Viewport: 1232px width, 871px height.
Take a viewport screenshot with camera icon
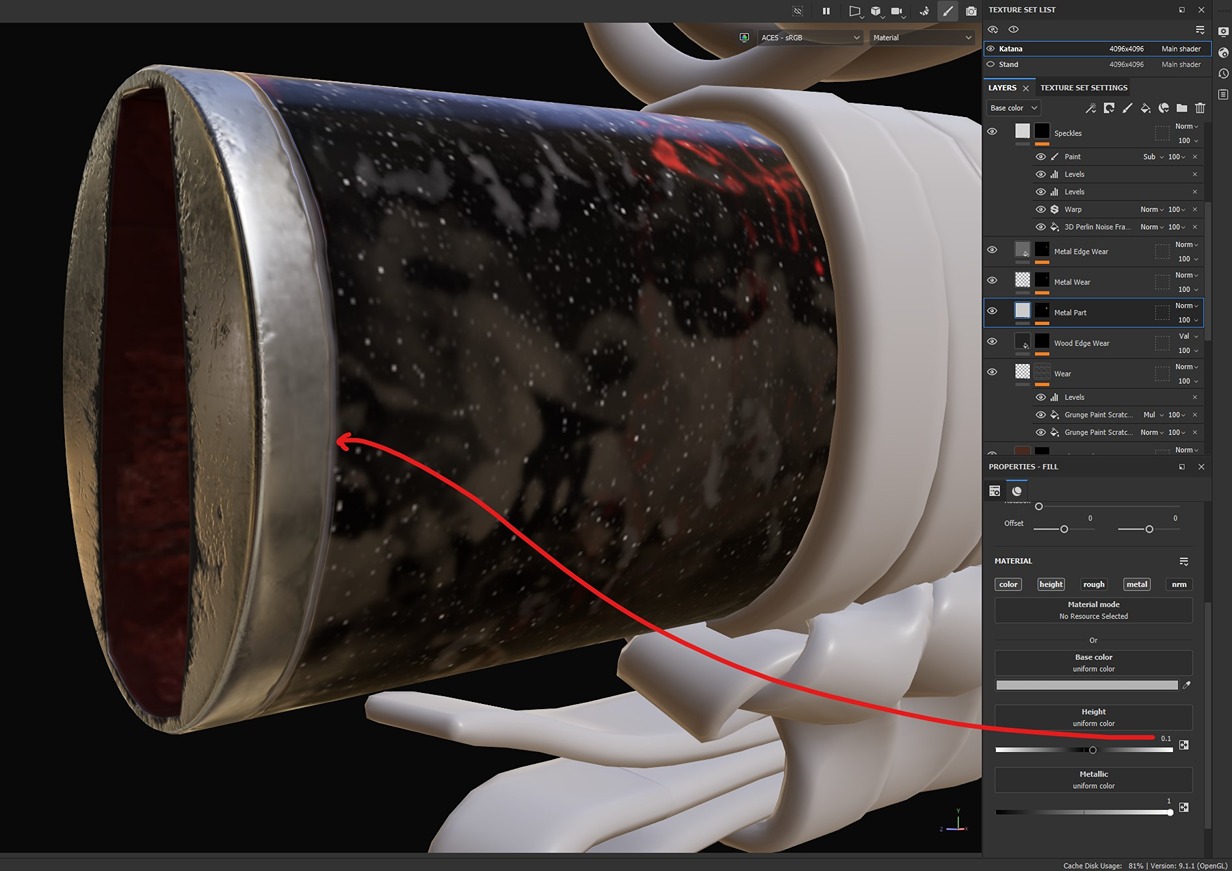[971, 11]
